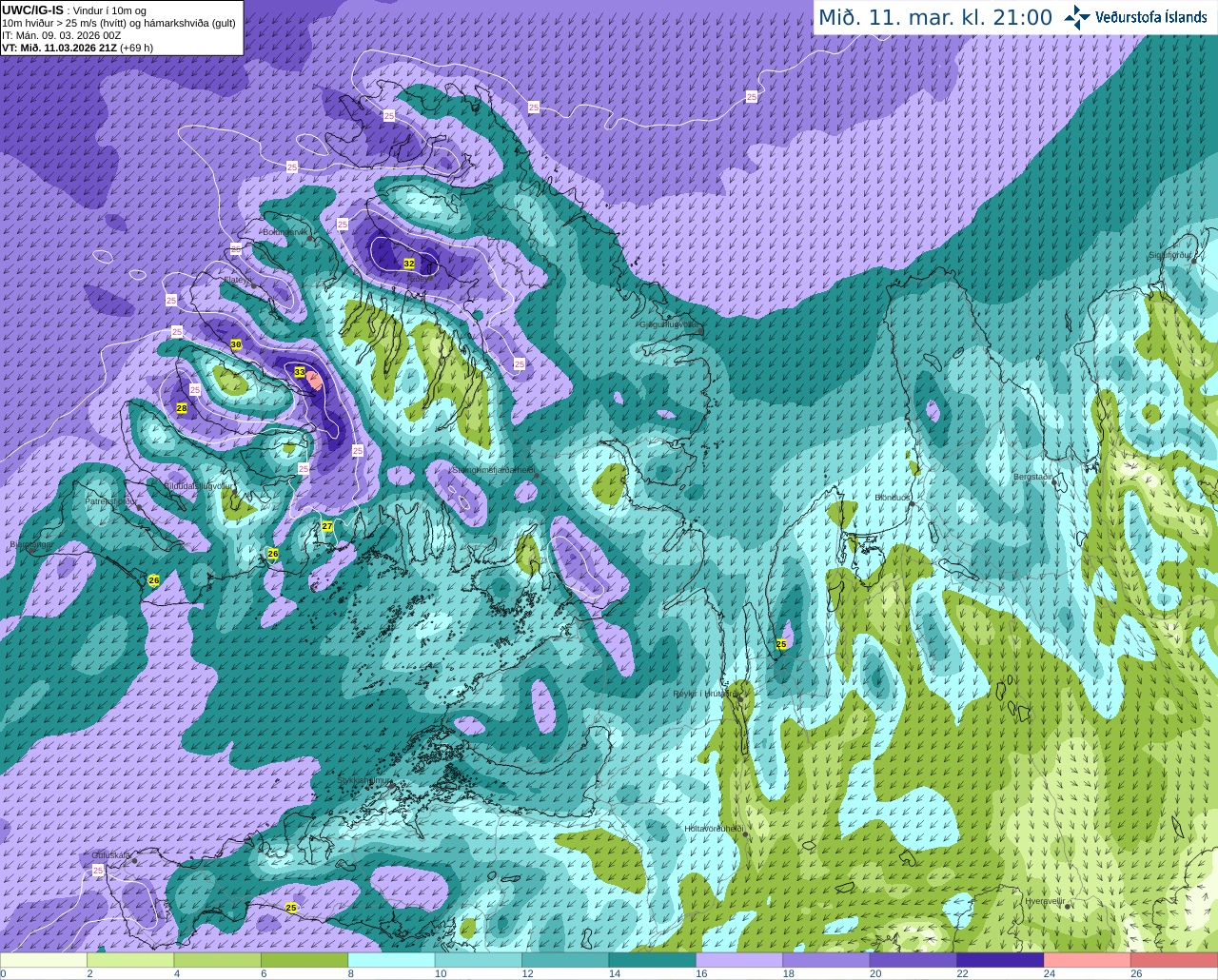The width and height of the screenshot is (1218, 980).
Task: Click the Bolungarvík station label
Action: point(285,231)
